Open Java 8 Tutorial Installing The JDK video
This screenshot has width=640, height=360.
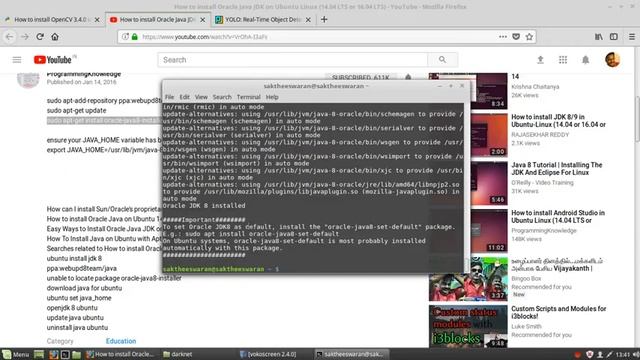click(x=557, y=169)
